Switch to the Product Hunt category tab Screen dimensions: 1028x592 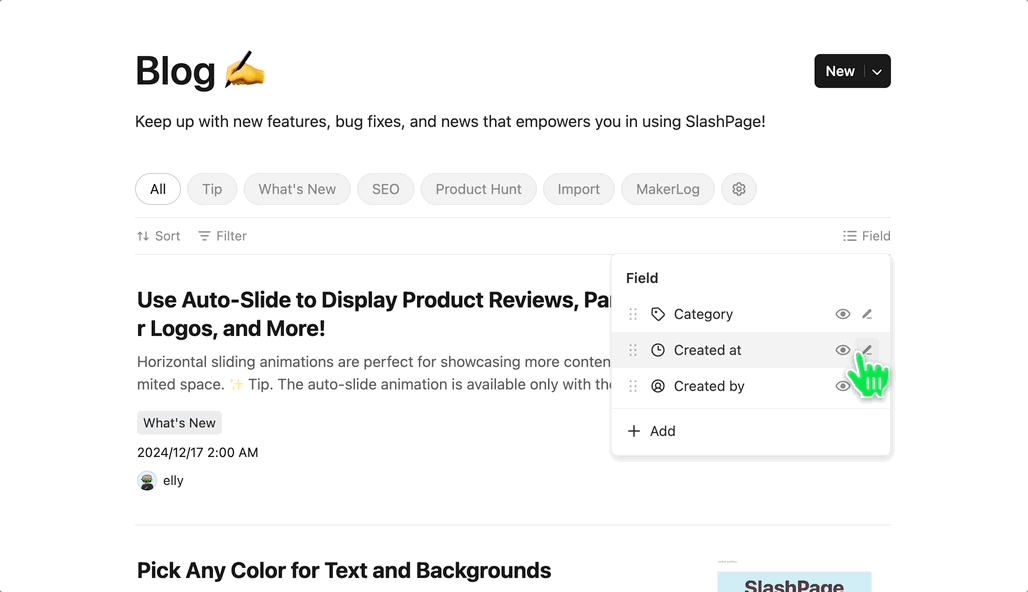point(479,189)
